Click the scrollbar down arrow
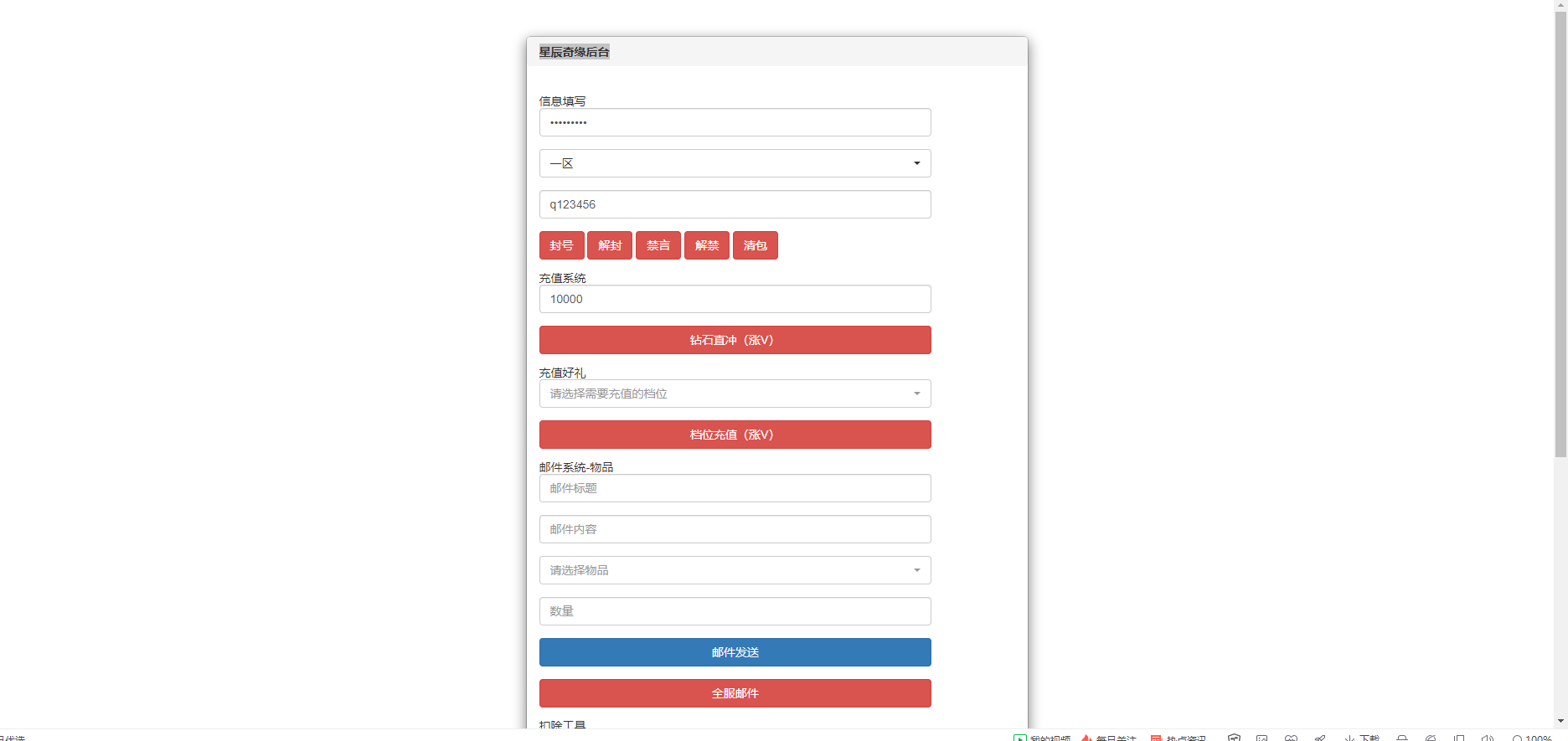 click(1560, 721)
